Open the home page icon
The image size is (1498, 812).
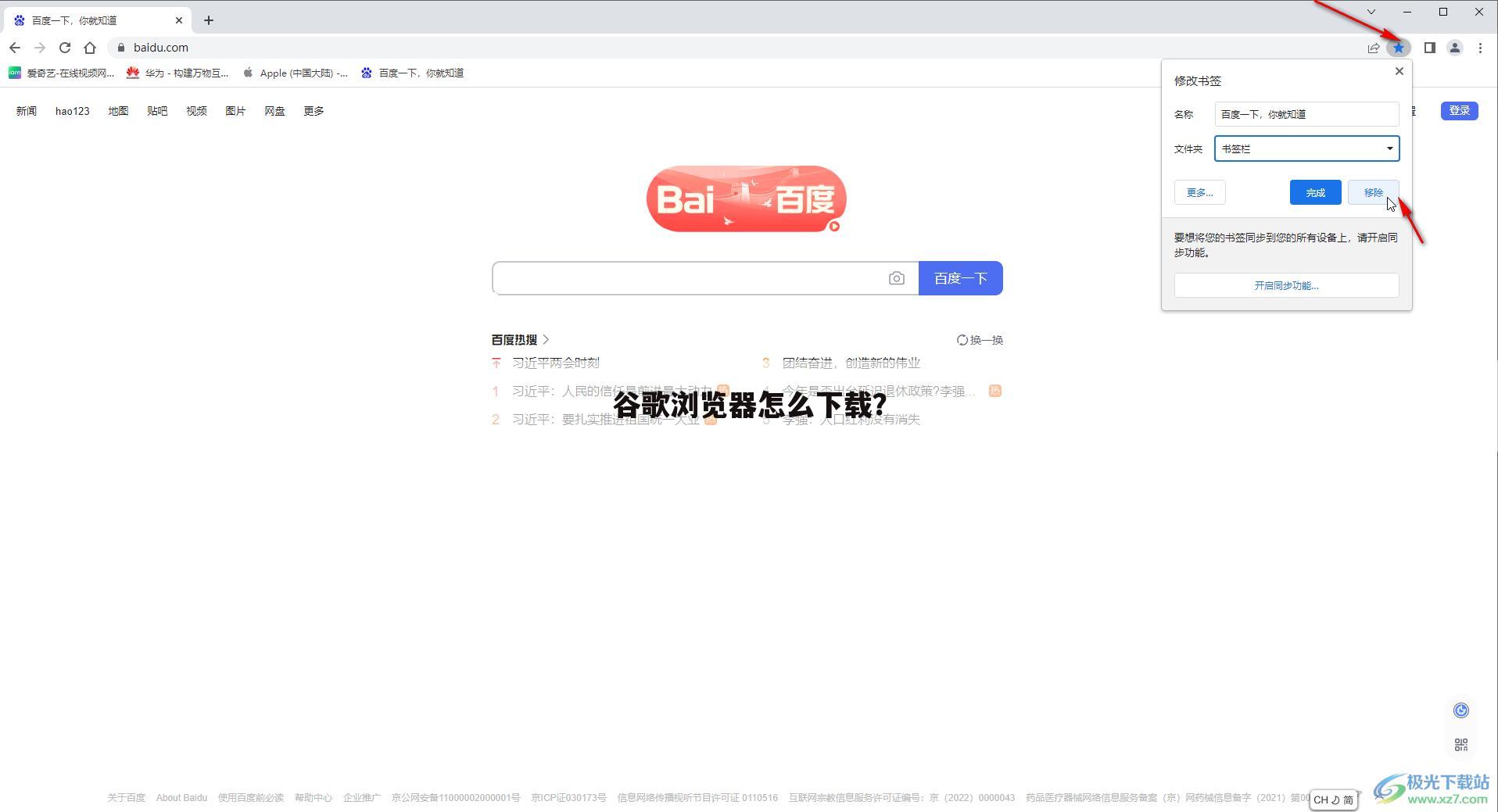point(90,48)
